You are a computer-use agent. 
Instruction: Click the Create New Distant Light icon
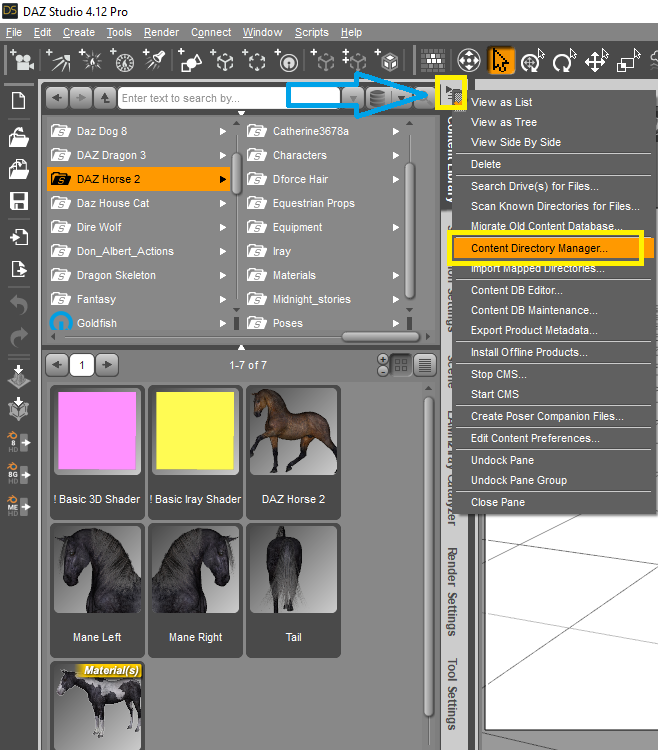[x=59, y=61]
